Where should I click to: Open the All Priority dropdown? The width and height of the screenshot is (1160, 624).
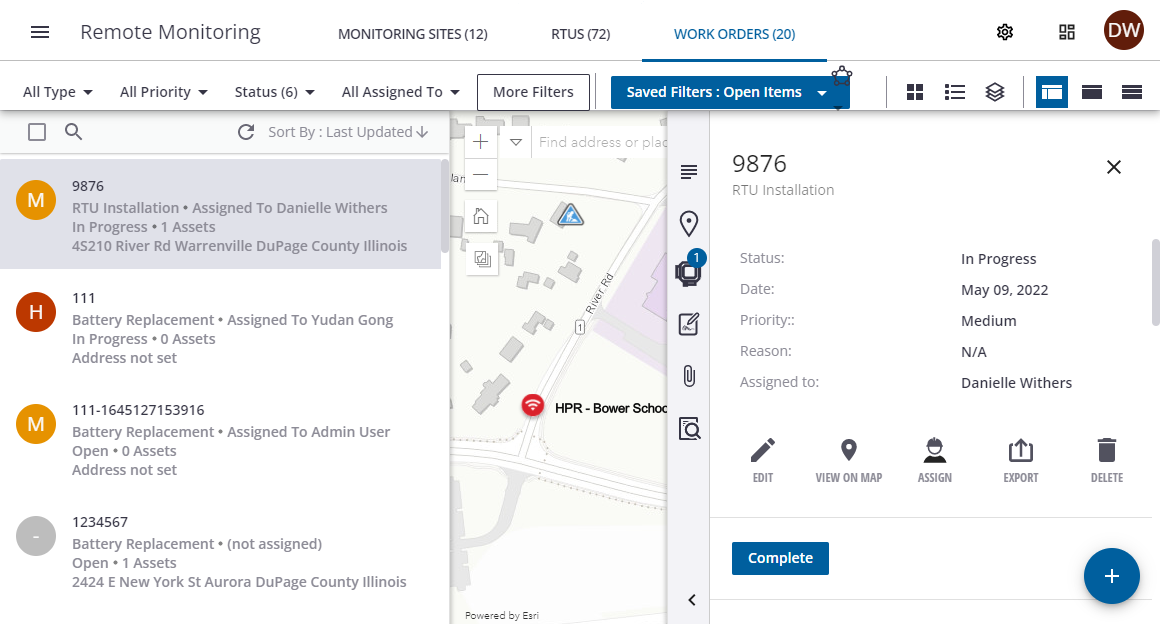pyautogui.click(x=163, y=92)
